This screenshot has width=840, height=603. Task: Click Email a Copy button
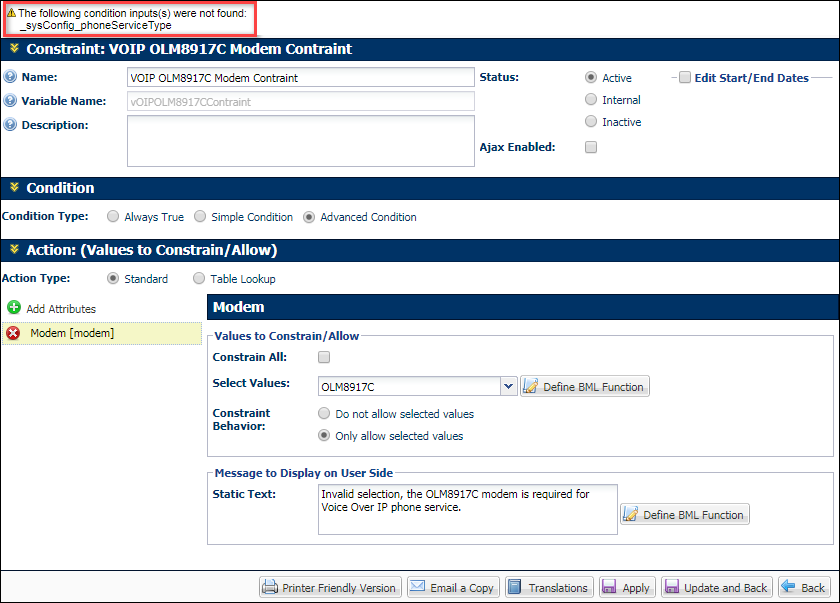coord(453,587)
